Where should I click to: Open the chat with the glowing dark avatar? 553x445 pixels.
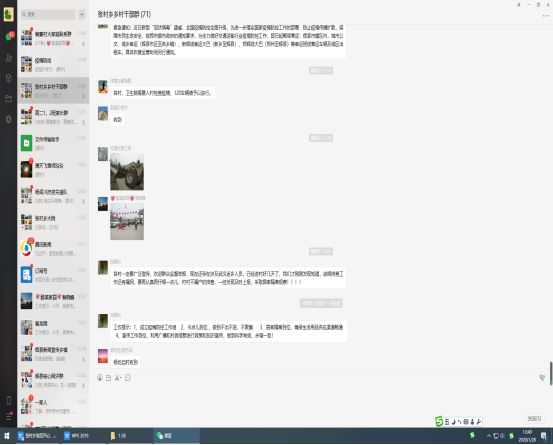(x=53, y=170)
